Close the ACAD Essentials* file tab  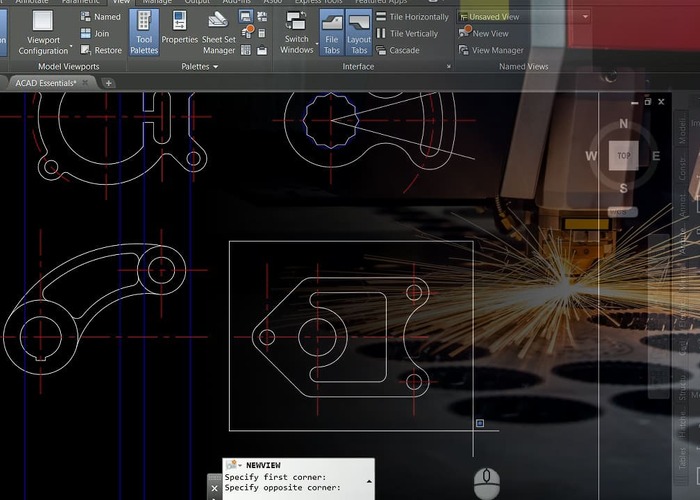[85, 83]
